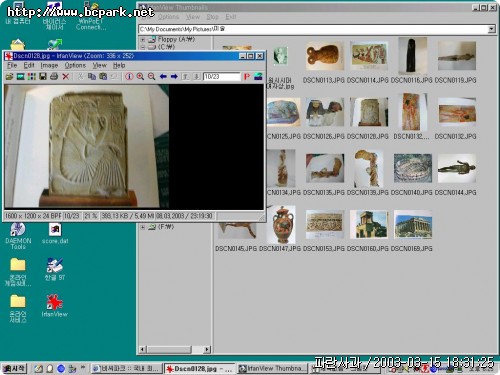Image resolution: width=500 pixels, height=375 pixels.
Task: Open the Image menu in IrfanView
Action: click(49, 65)
